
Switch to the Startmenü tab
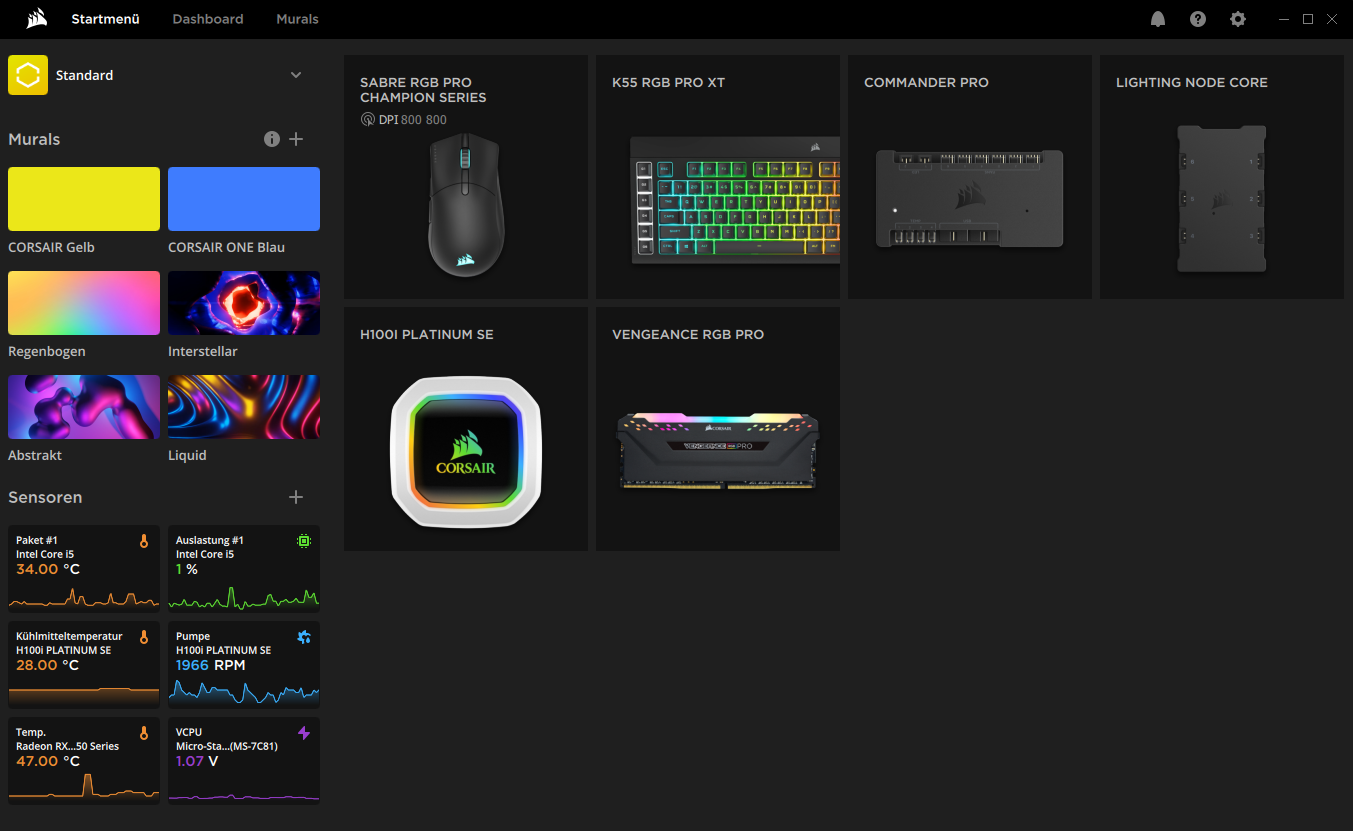(105, 19)
